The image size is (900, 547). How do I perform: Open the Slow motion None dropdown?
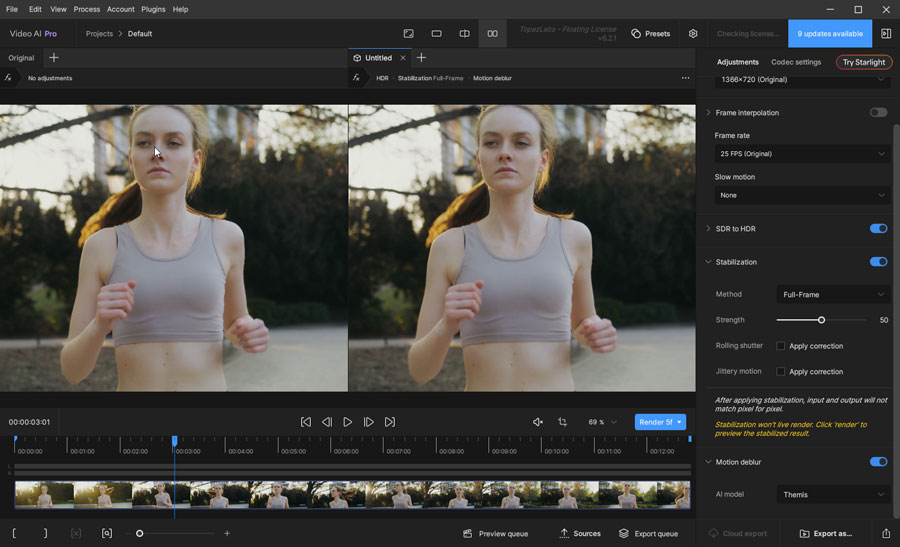[802, 195]
